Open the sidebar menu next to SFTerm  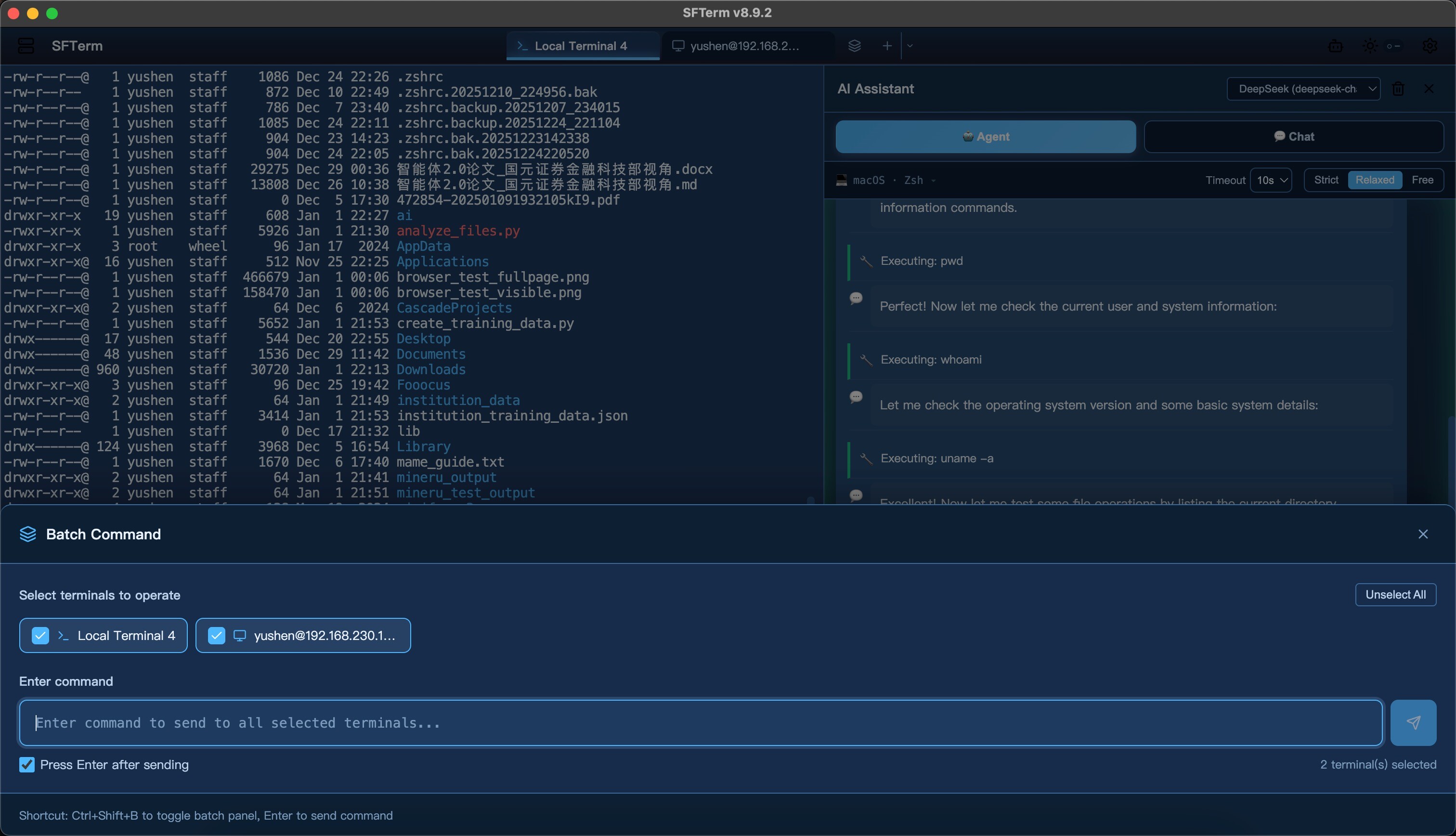click(x=25, y=46)
